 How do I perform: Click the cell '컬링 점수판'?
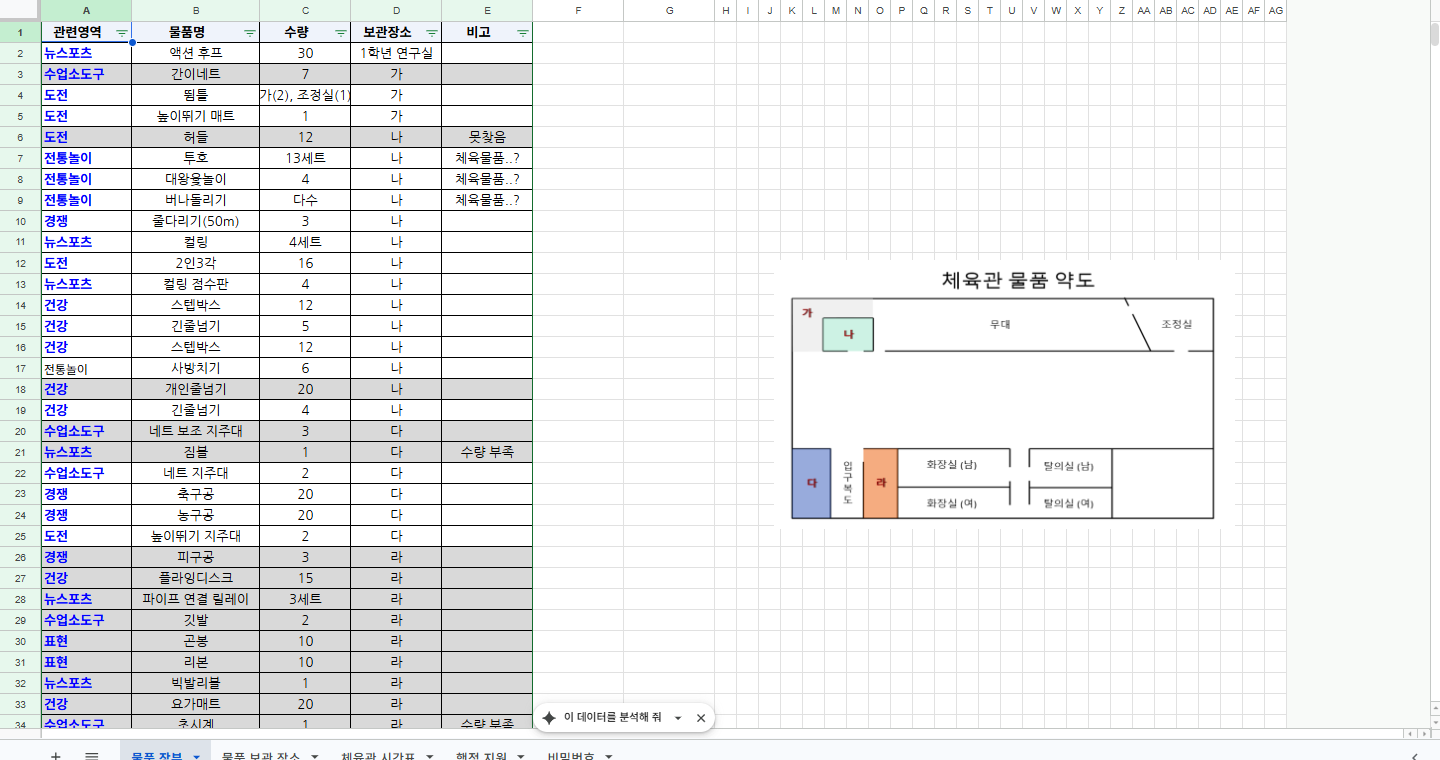[196, 284]
